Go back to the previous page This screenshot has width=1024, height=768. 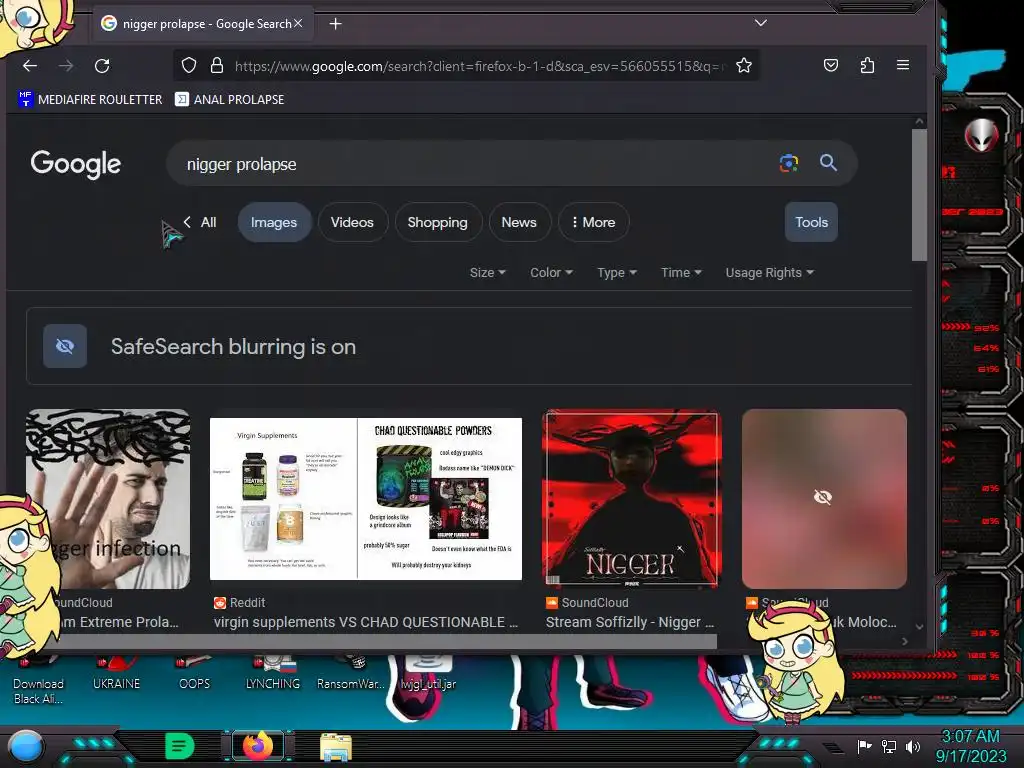pyautogui.click(x=30, y=65)
